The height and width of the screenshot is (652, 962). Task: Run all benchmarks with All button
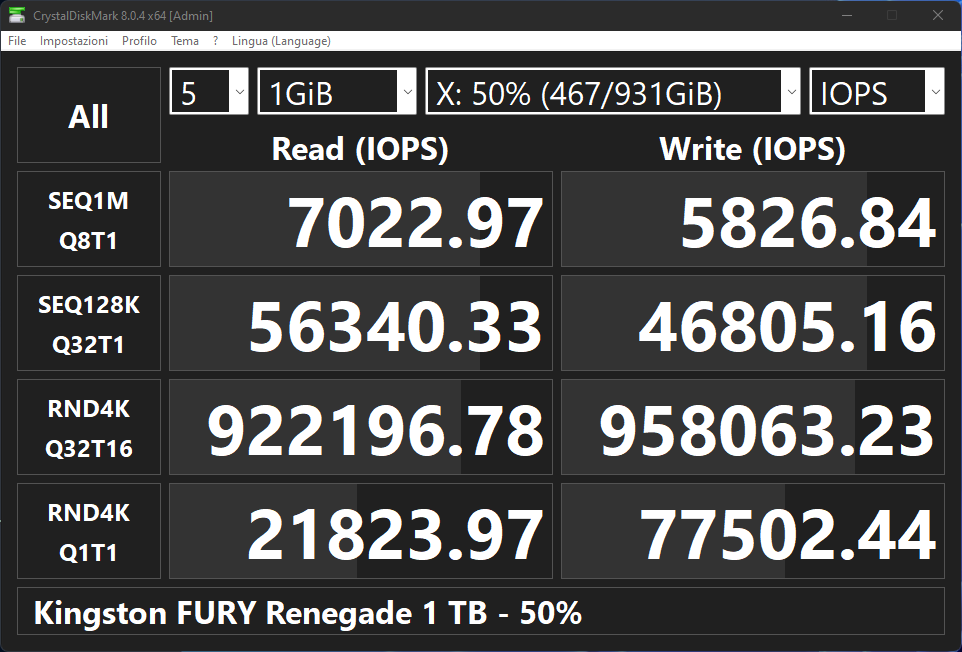click(89, 116)
